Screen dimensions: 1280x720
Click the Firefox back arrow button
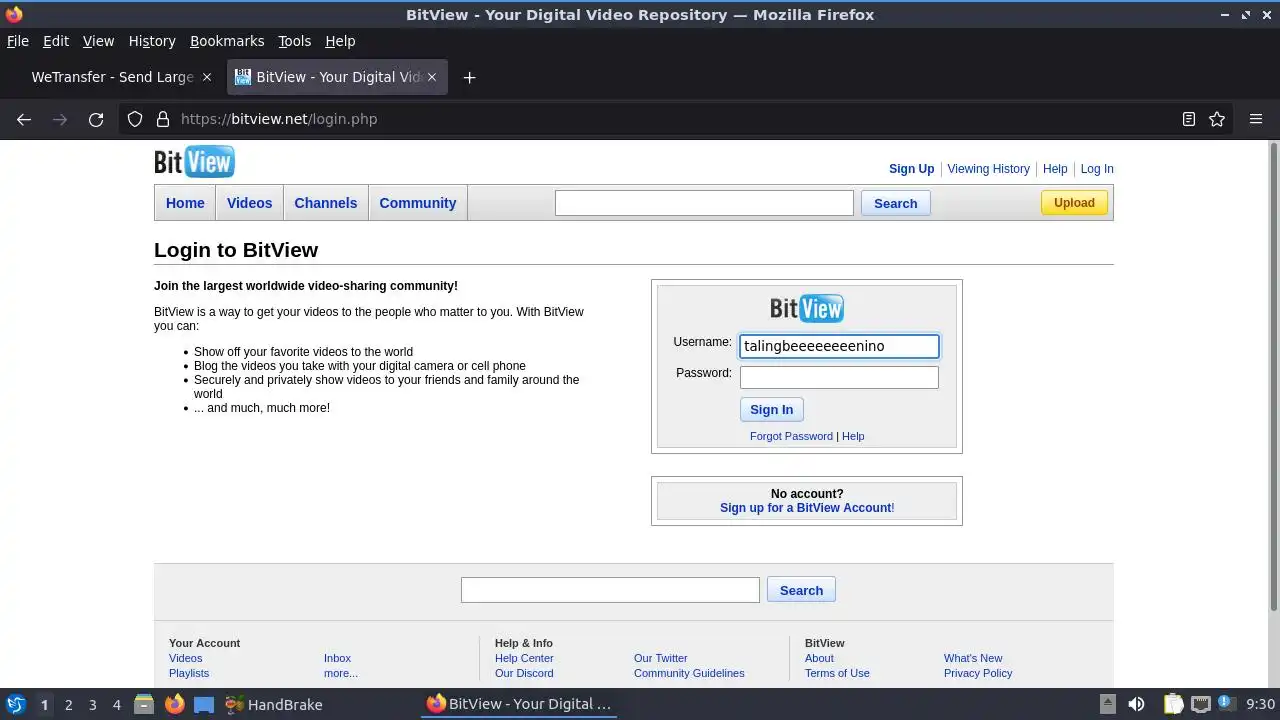point(24,119)
